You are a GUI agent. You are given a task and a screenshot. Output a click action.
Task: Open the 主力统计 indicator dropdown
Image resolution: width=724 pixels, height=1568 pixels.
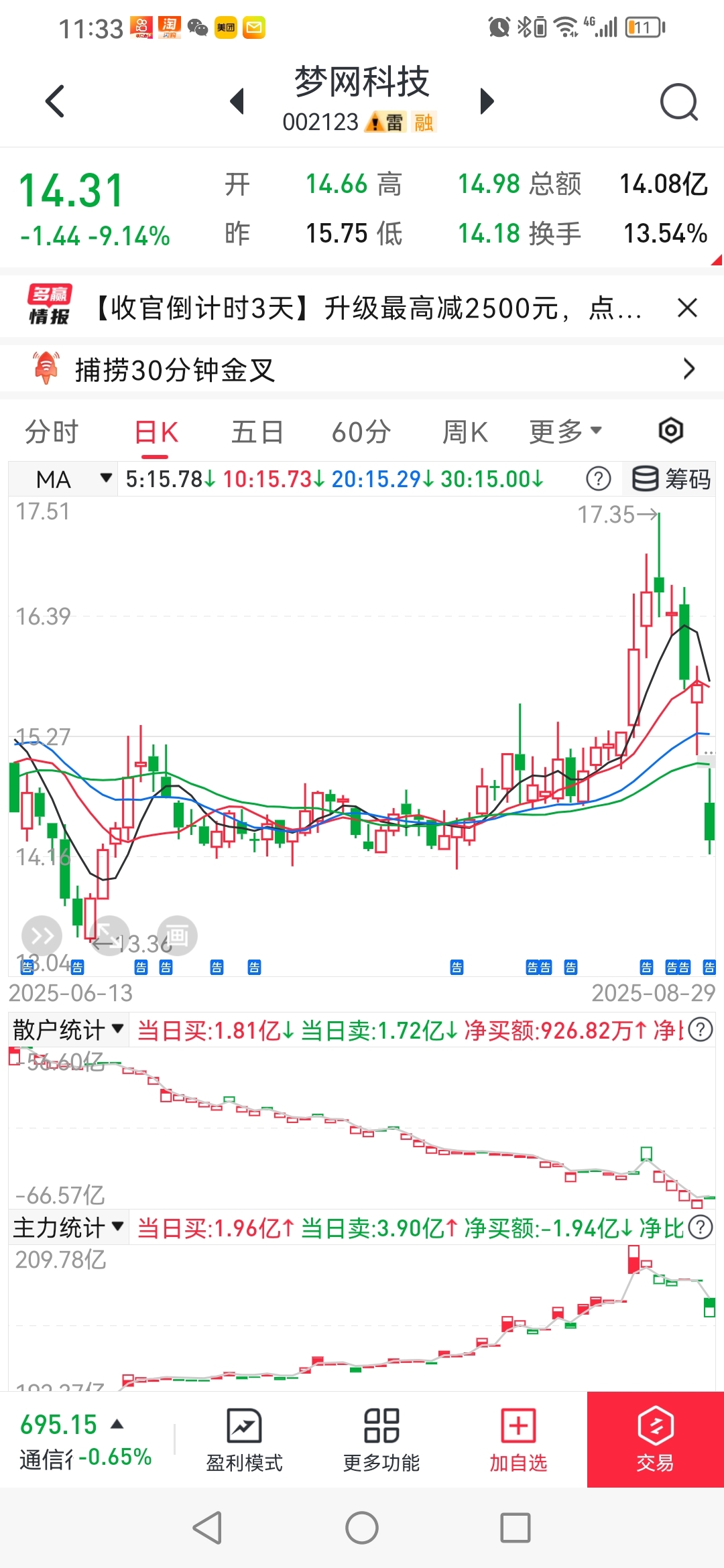click(68, 1228)
